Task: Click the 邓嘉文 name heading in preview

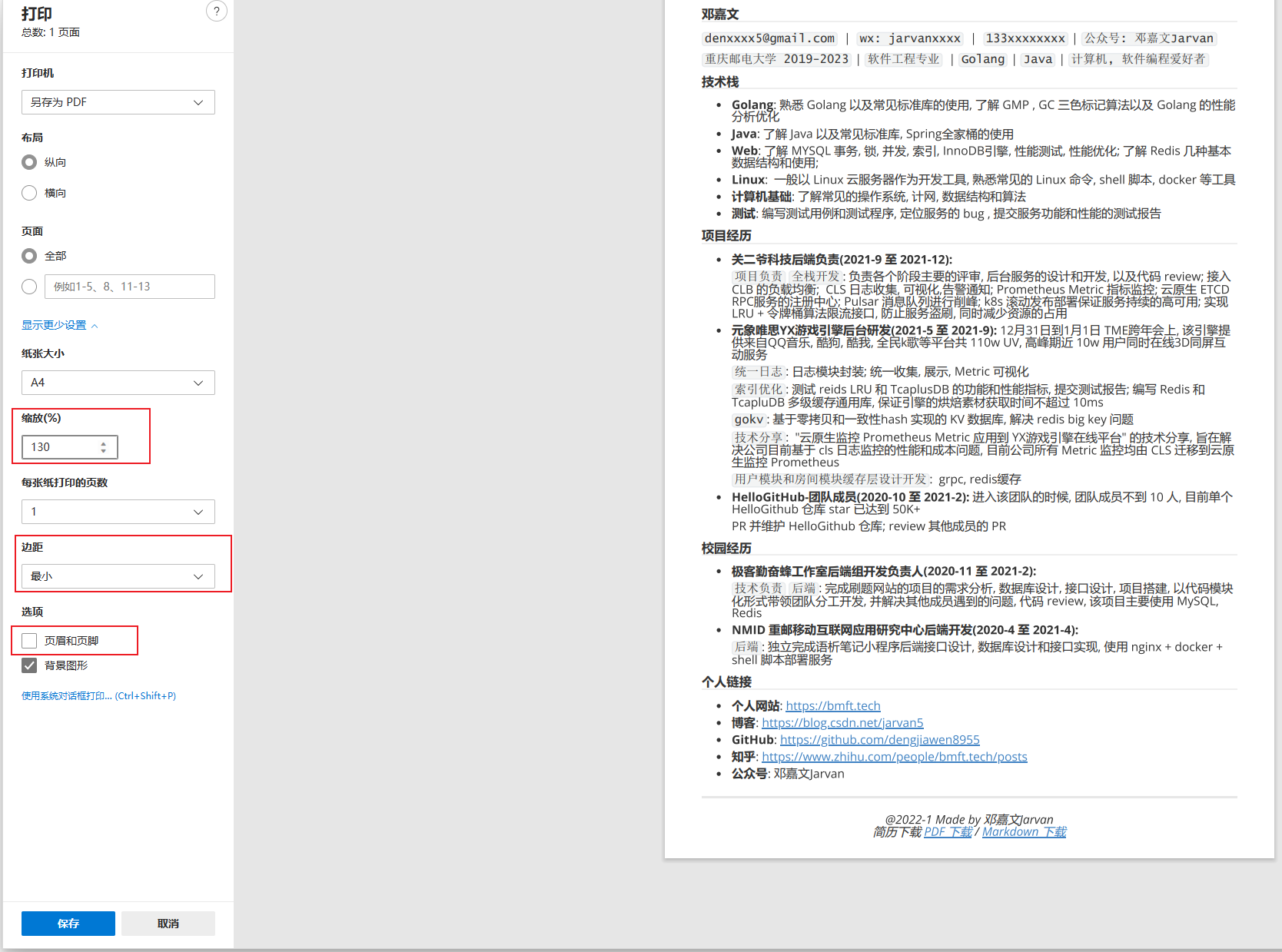Action: pos(720,15)
